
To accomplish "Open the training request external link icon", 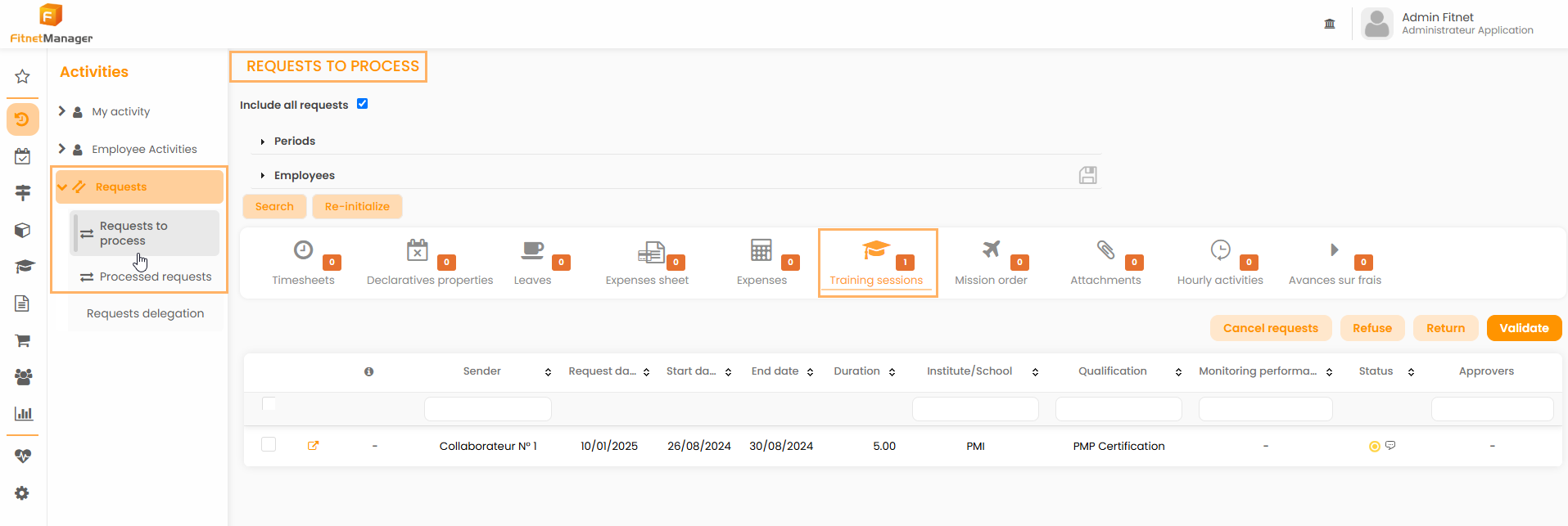I will pyautogui.click(x=313, y=446).
